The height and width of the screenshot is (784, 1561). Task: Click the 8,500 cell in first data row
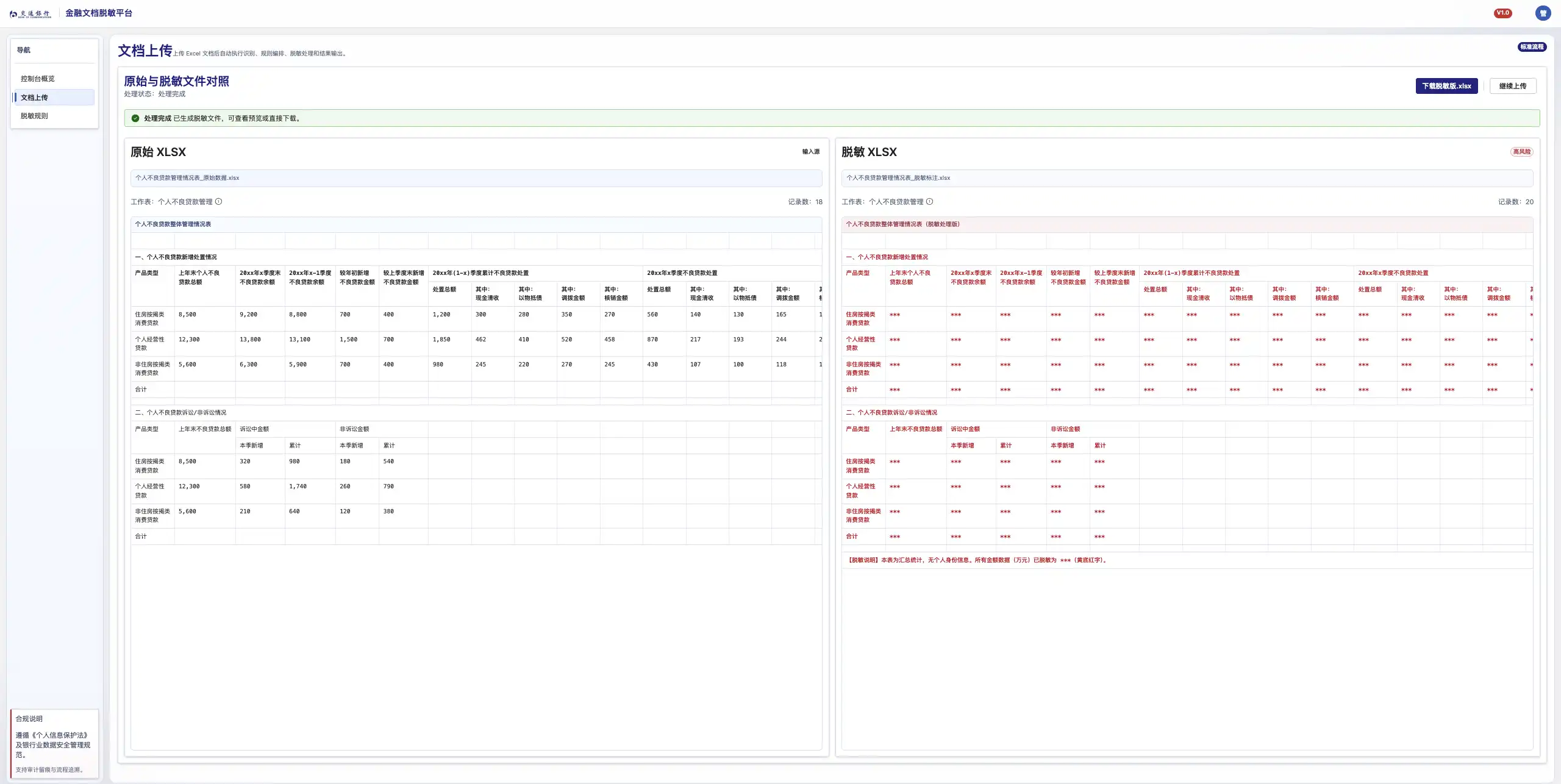187,315
